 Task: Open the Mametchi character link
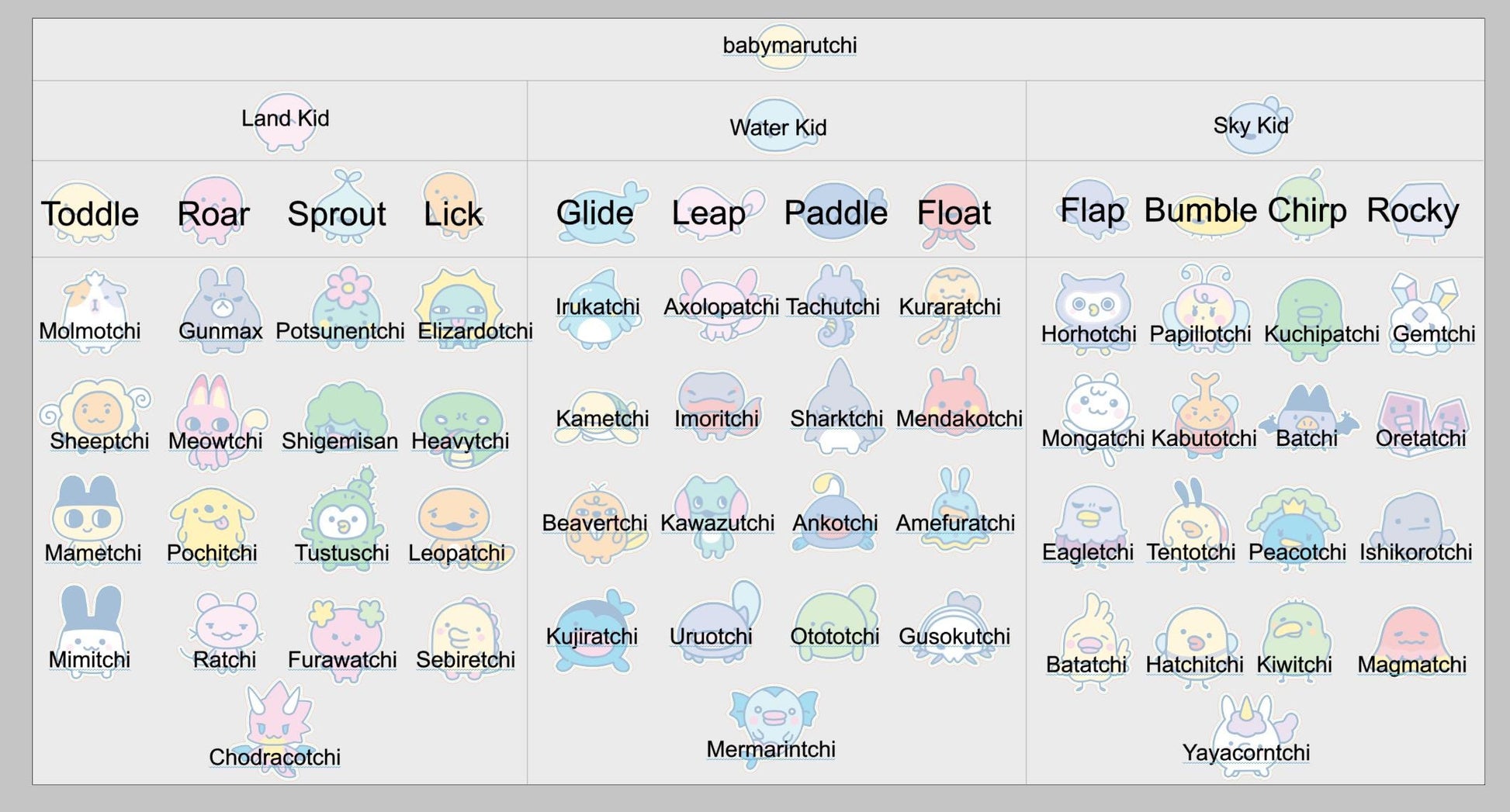pyautogui.click(x=92, y=553)
